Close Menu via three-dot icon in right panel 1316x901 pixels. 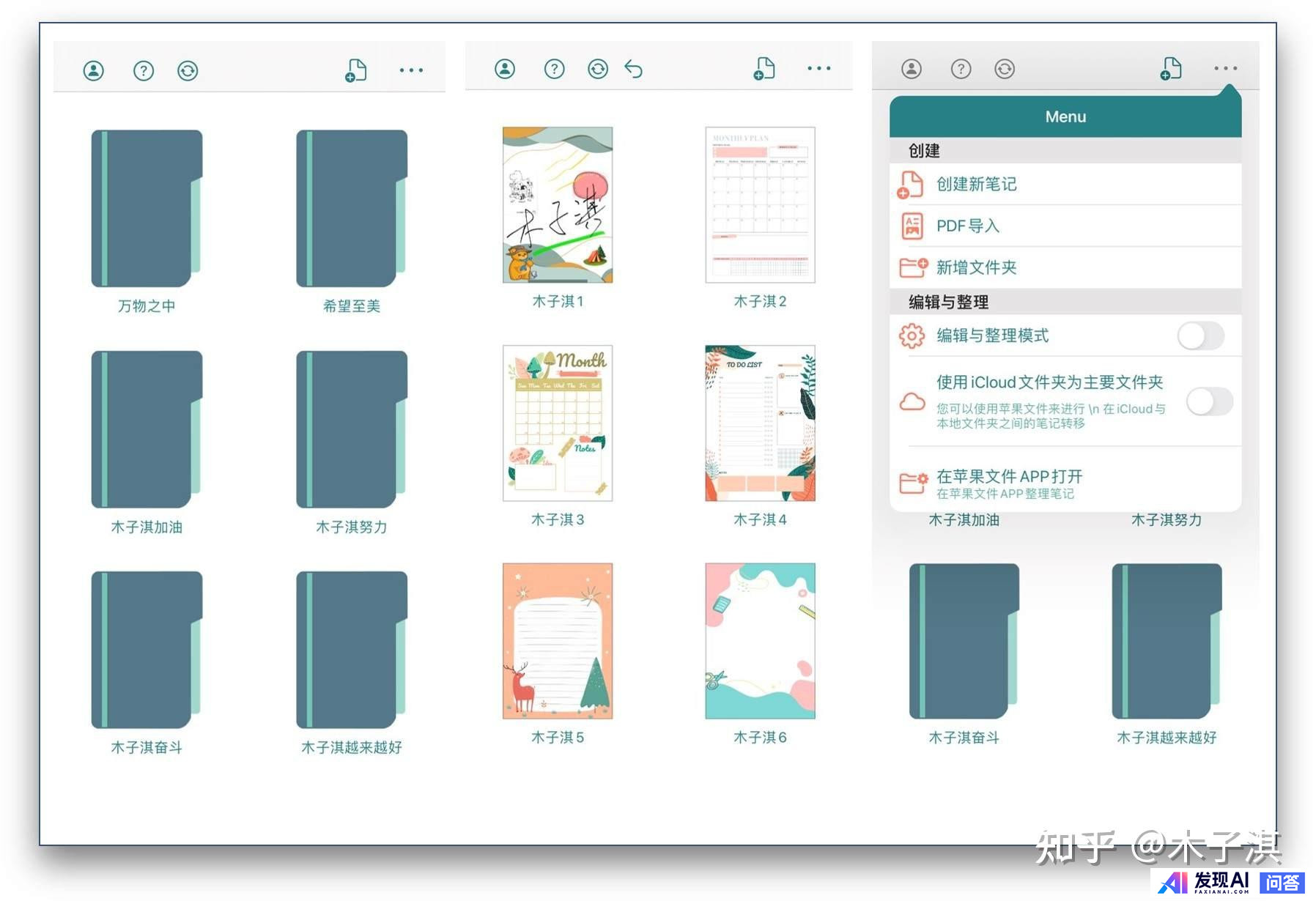(1225, 68)
